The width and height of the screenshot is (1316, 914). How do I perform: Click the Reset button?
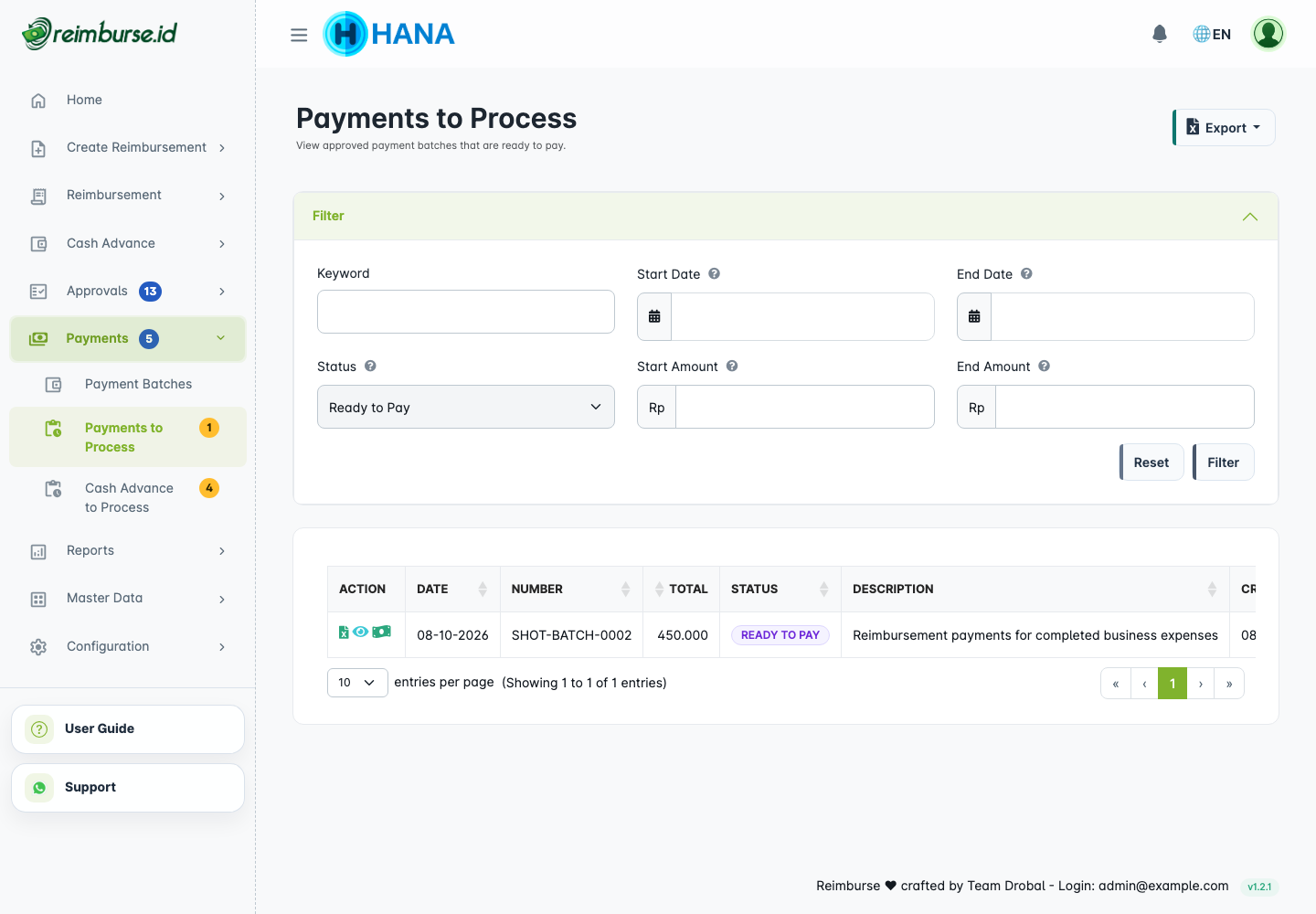(1151, 462)
